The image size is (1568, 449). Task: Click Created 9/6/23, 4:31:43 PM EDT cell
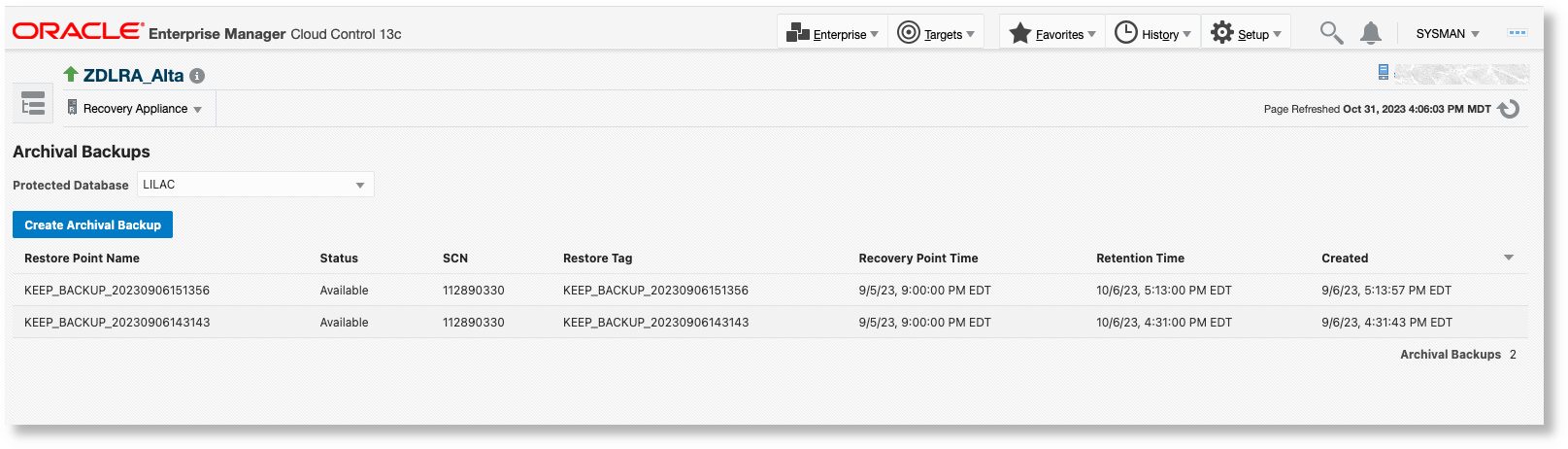click(1386, 323)
